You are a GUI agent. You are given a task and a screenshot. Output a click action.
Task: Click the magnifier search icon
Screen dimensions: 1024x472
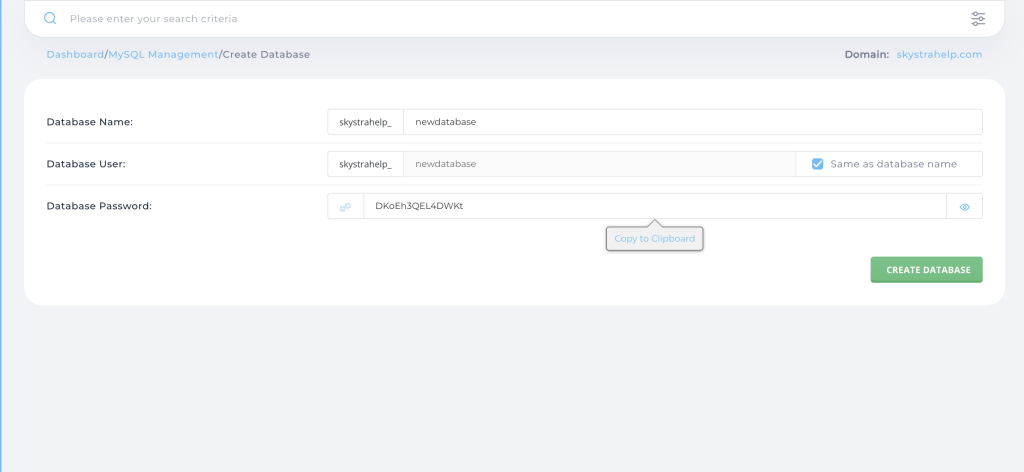50,18
